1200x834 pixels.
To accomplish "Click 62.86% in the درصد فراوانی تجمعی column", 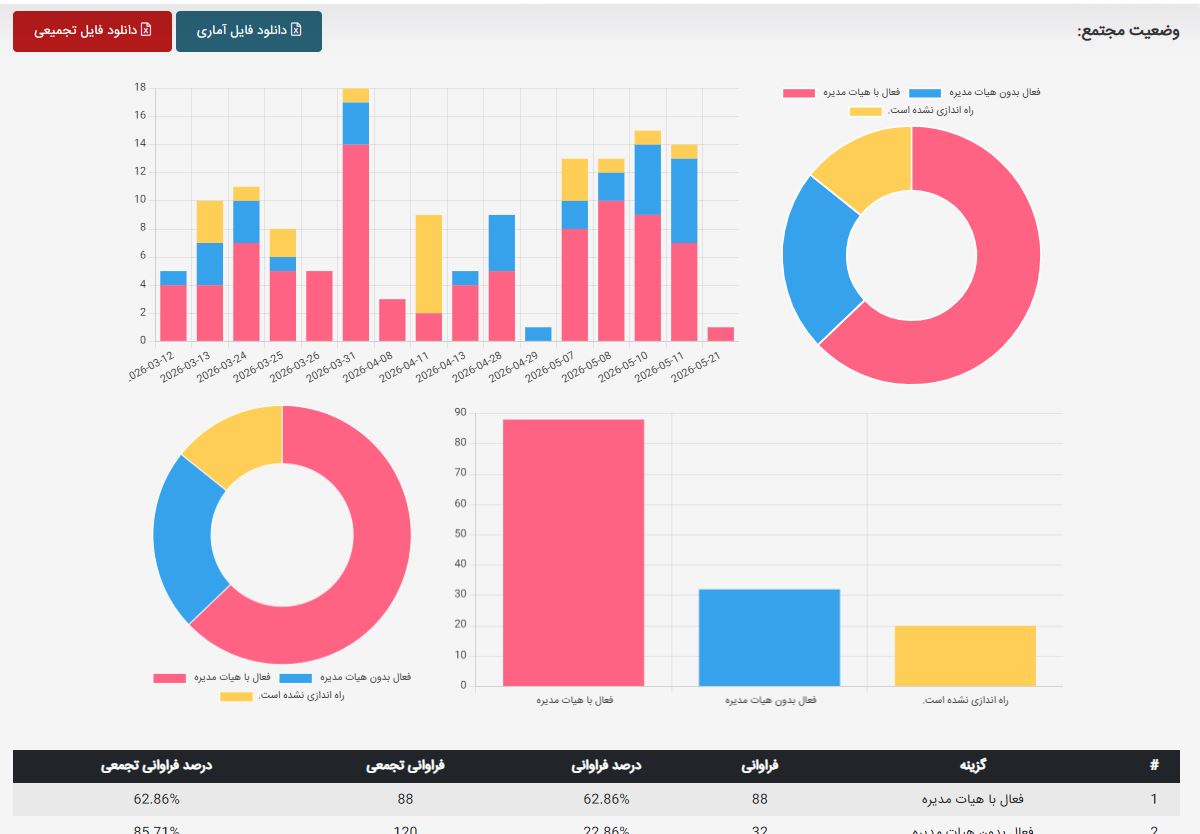I will [x=156, y=799].
